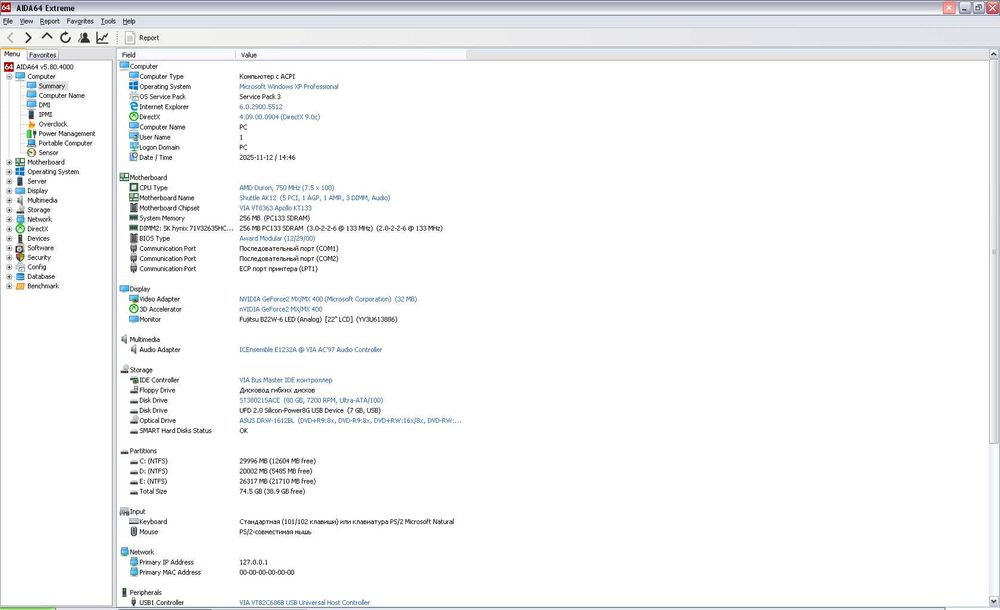Click the Date / Time row icon
The image size is (1000, 610).
[x=134, y=157]
